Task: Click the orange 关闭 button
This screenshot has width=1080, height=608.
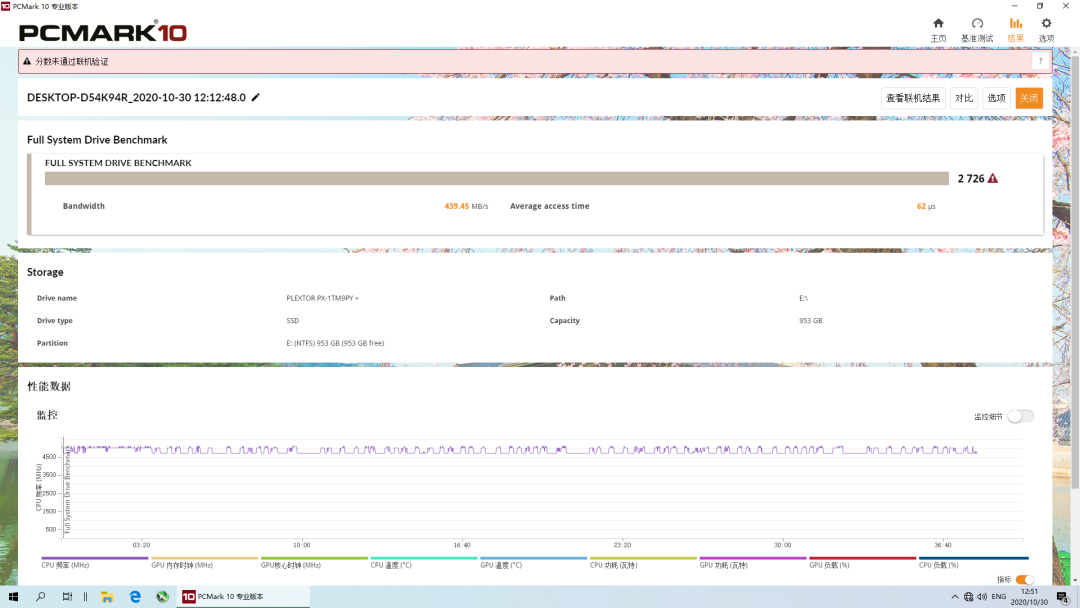Action: [1029, 98]
